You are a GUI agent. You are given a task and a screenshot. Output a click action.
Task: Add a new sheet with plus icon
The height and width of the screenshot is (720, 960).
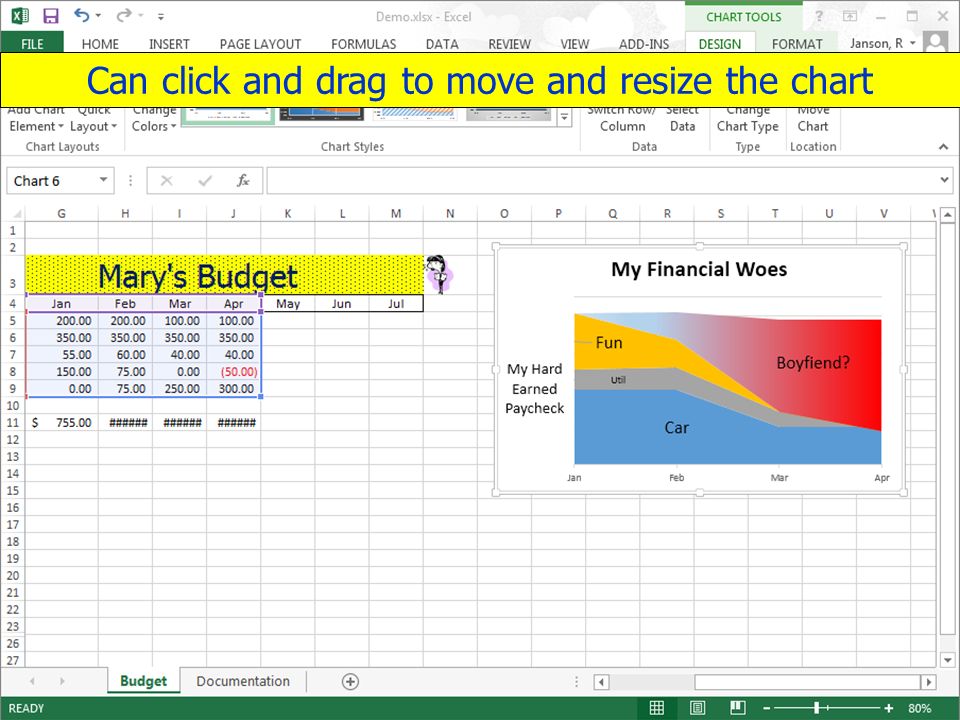coord(350,681)
